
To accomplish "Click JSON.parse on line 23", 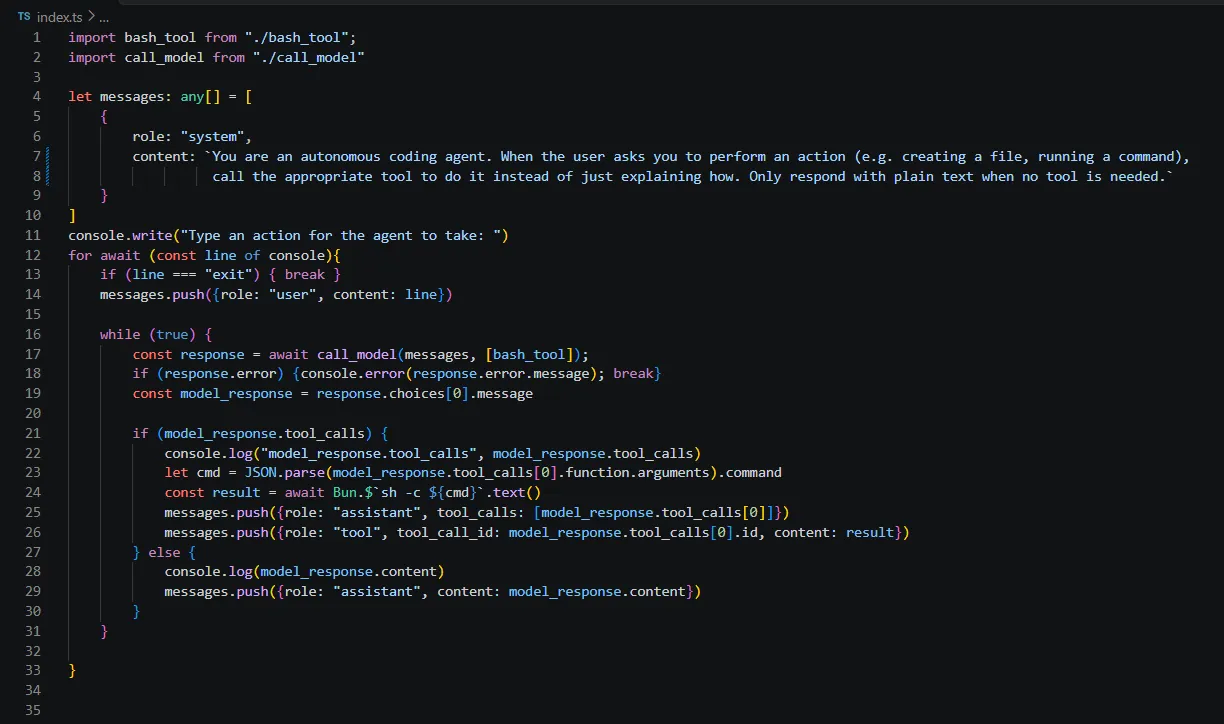I will point(284,472).
